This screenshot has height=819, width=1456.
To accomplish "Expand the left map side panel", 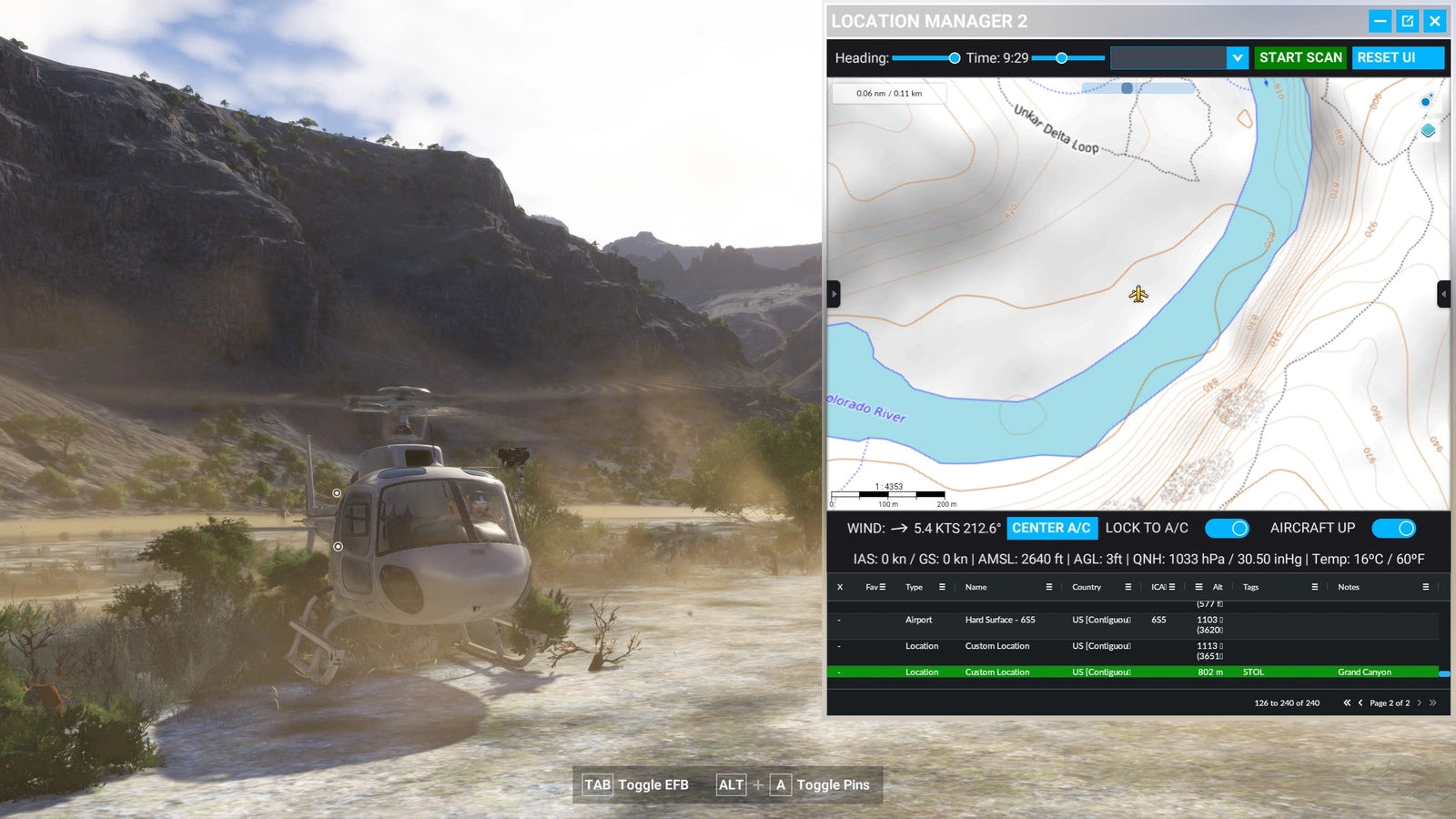I will 834,294.
